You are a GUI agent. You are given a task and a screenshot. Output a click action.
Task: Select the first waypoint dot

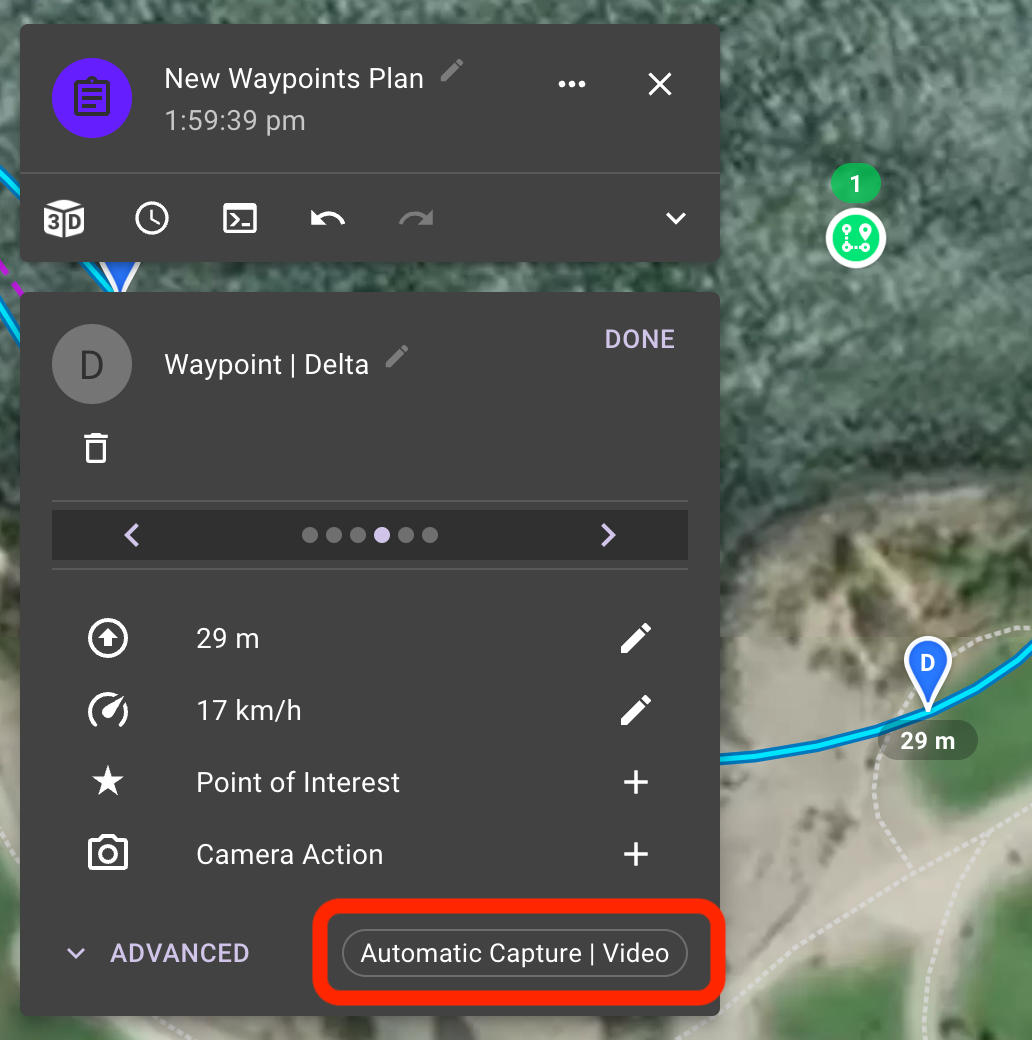click(x=310, y=535)
